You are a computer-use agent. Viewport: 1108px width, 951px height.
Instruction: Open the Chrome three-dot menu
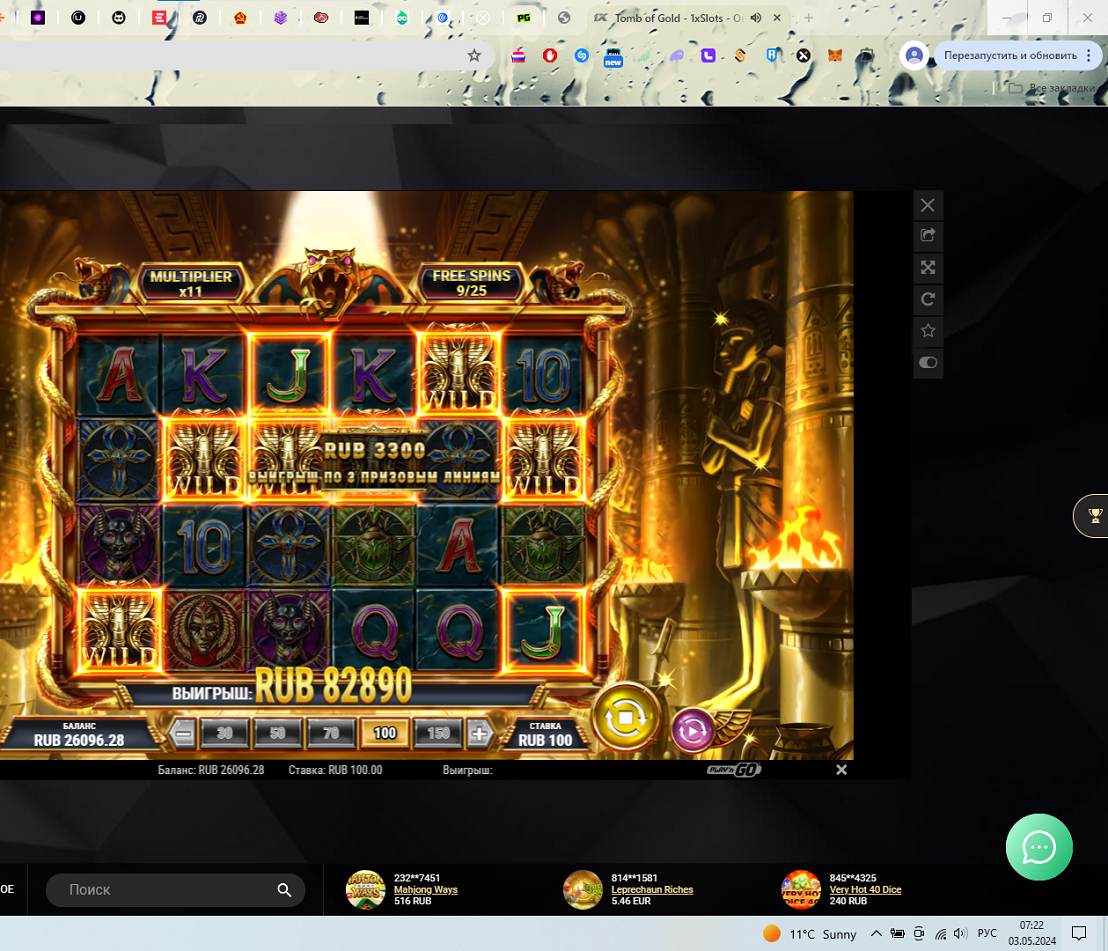(x=1089, y=55)
